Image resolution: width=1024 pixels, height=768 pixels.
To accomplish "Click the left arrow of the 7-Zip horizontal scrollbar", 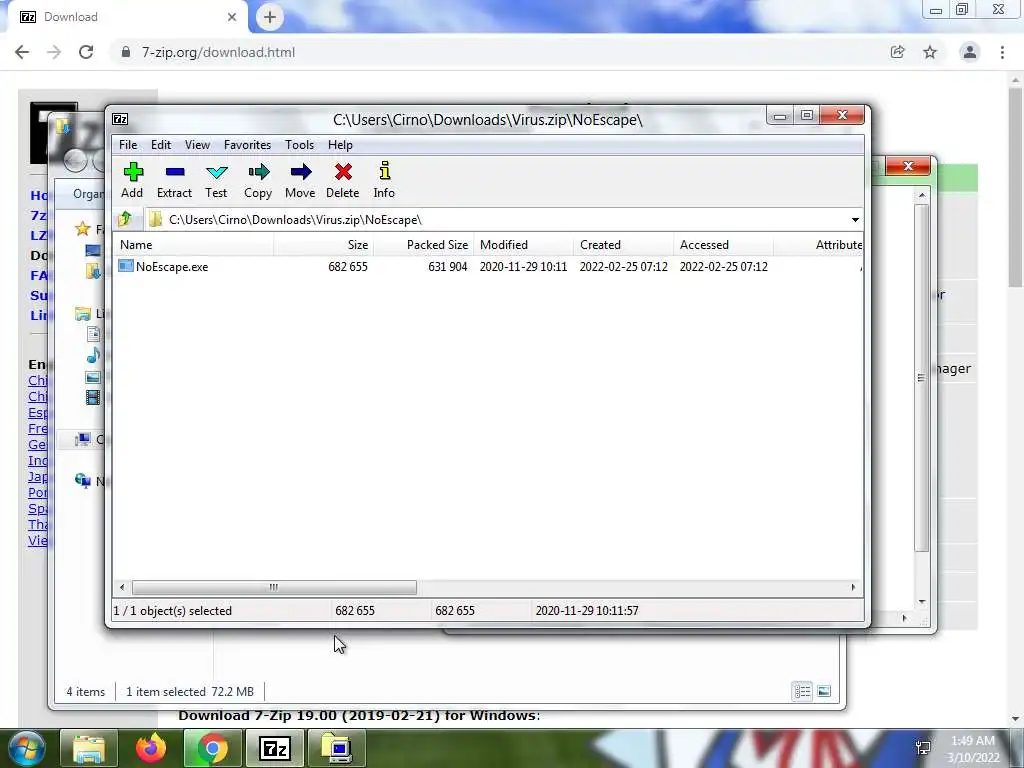I will 122,587.
